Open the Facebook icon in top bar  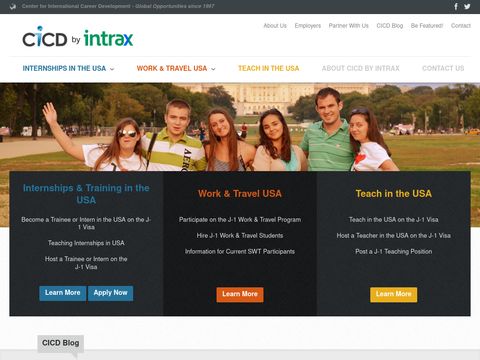point(456,6)
